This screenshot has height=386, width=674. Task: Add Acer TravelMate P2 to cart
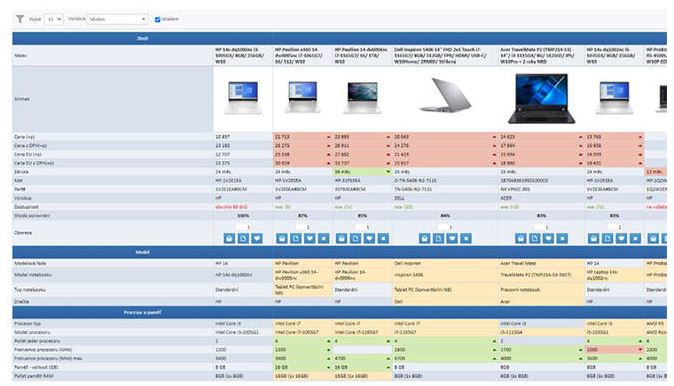point(521,239)
